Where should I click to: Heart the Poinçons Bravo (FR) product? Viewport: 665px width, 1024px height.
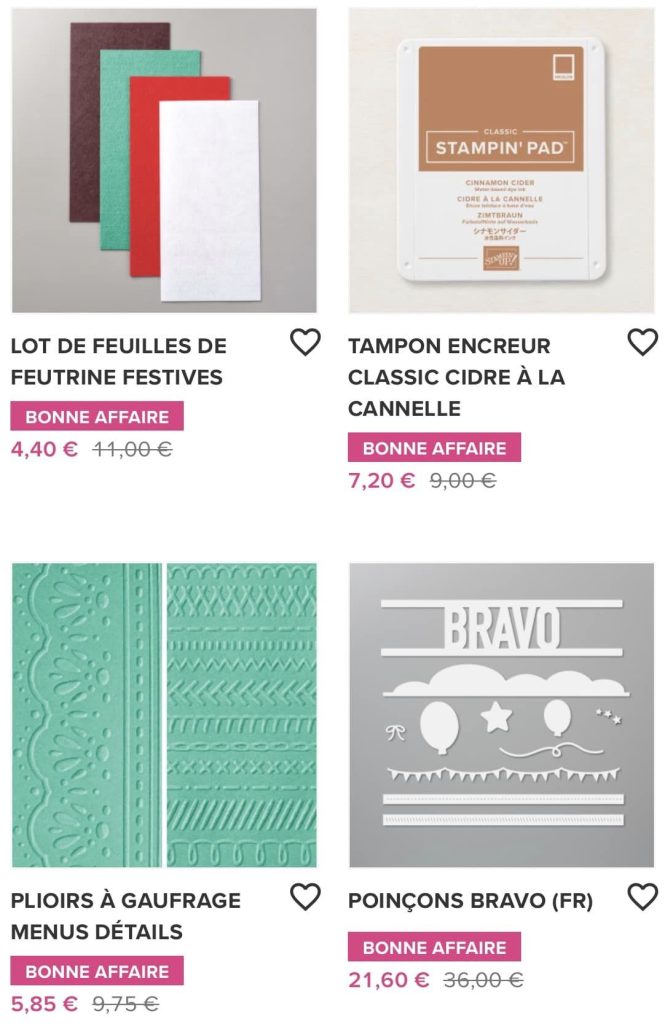coord(642,897)
